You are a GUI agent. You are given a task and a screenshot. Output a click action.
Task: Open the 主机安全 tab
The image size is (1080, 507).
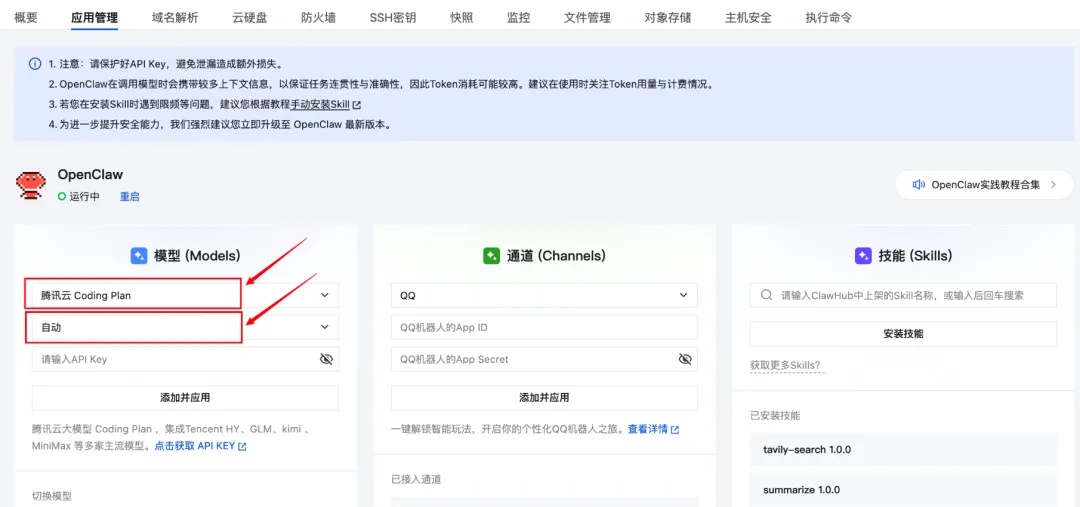tap(748, 18)
